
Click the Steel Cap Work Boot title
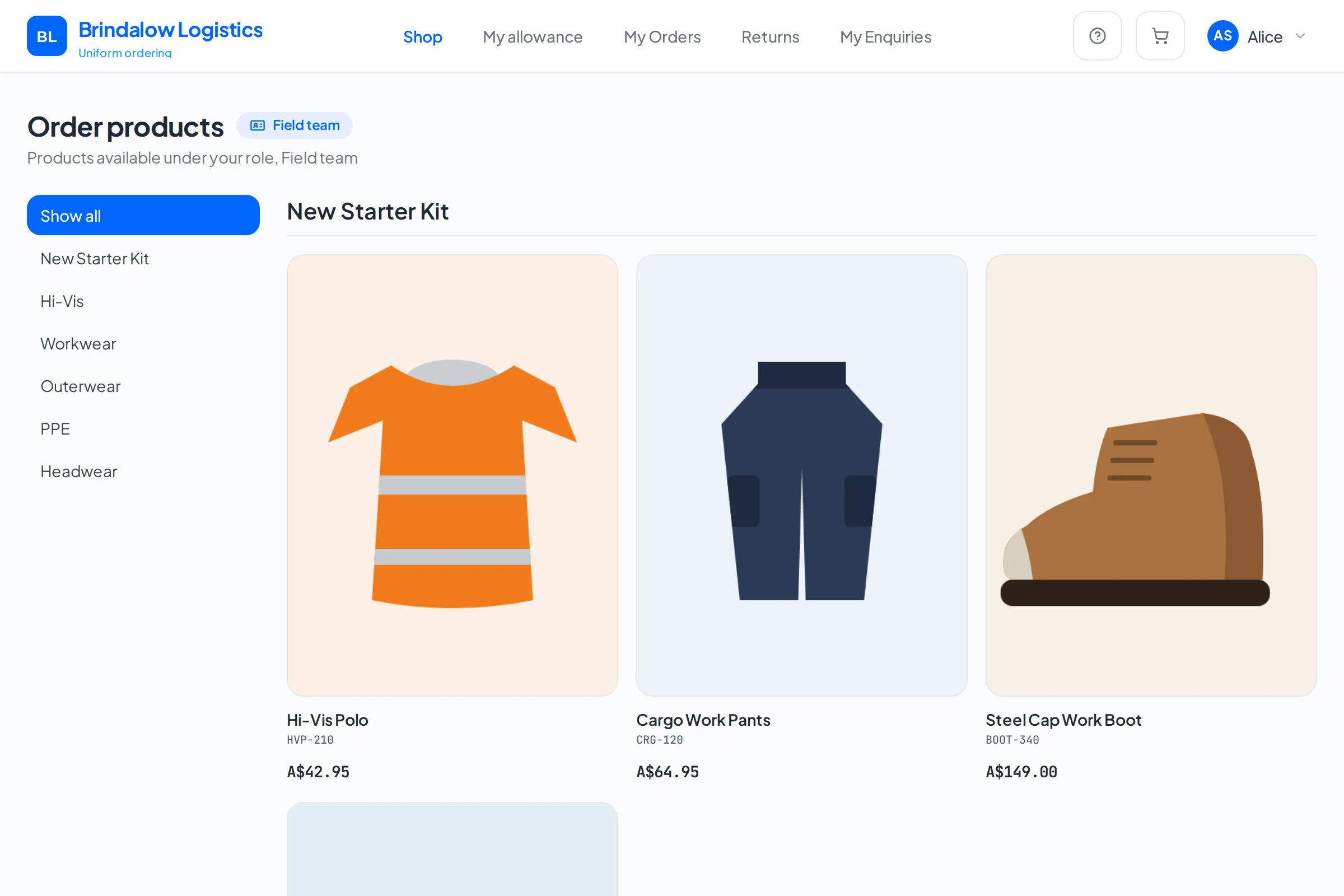tap(1063, 720)
